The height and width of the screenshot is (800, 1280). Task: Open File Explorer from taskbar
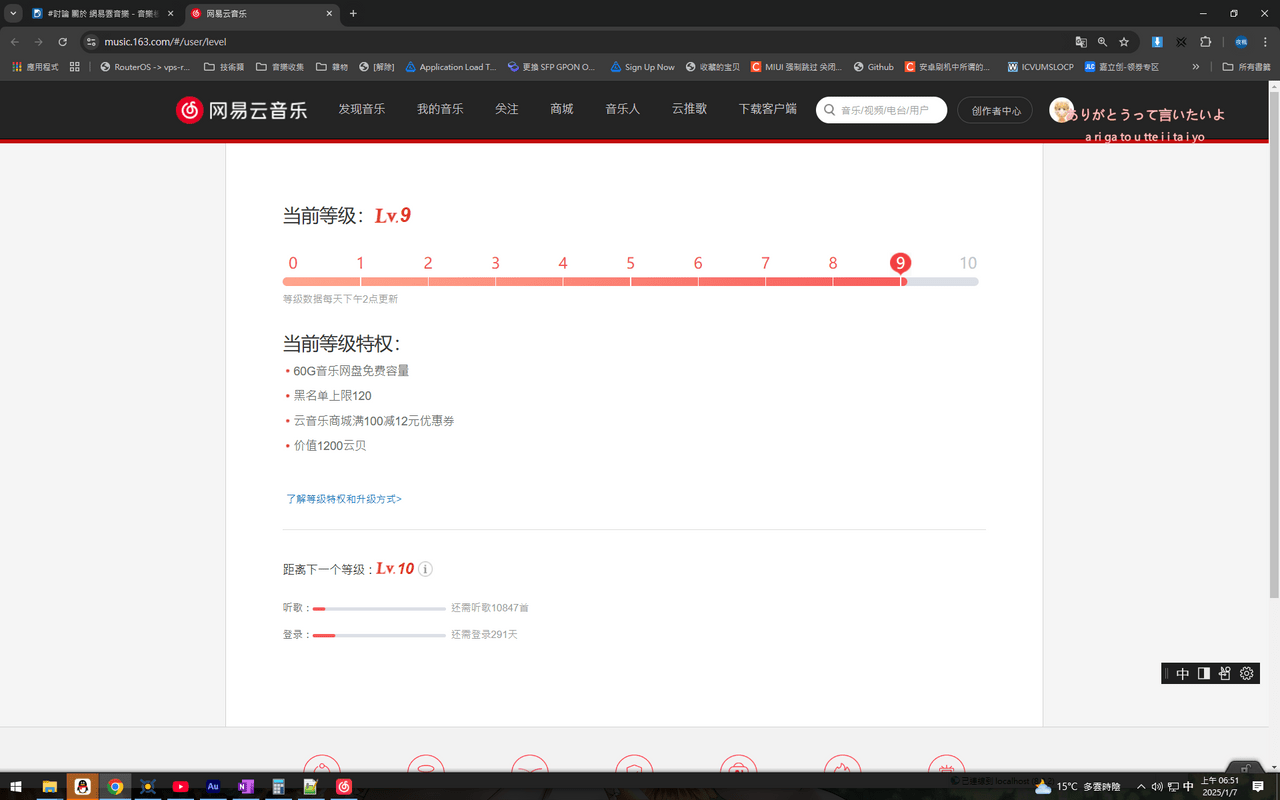(49, 787)
